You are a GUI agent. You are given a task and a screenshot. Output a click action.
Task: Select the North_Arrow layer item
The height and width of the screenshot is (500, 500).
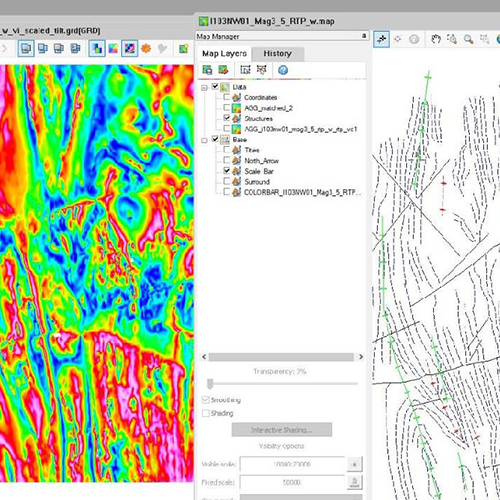pyautogui.click(x=262, y=161)
